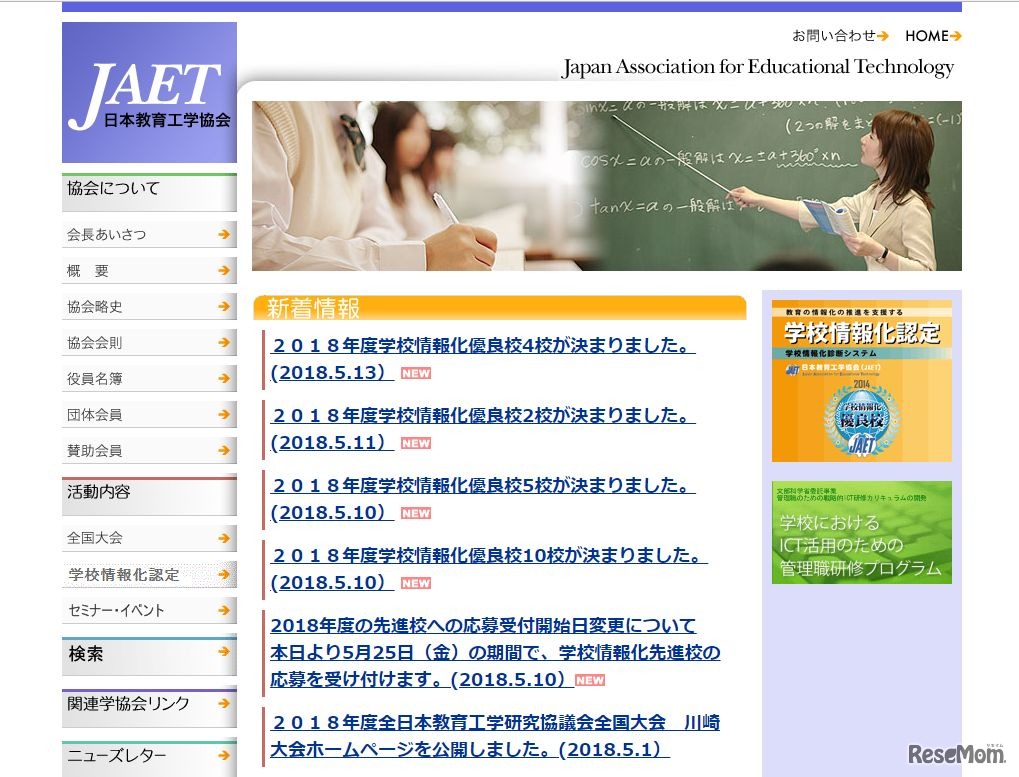This screenshot has height=777, width=1019.
Task: Click the NEW badge beside the 10校 news item
Action: click(x=416, y=584)
